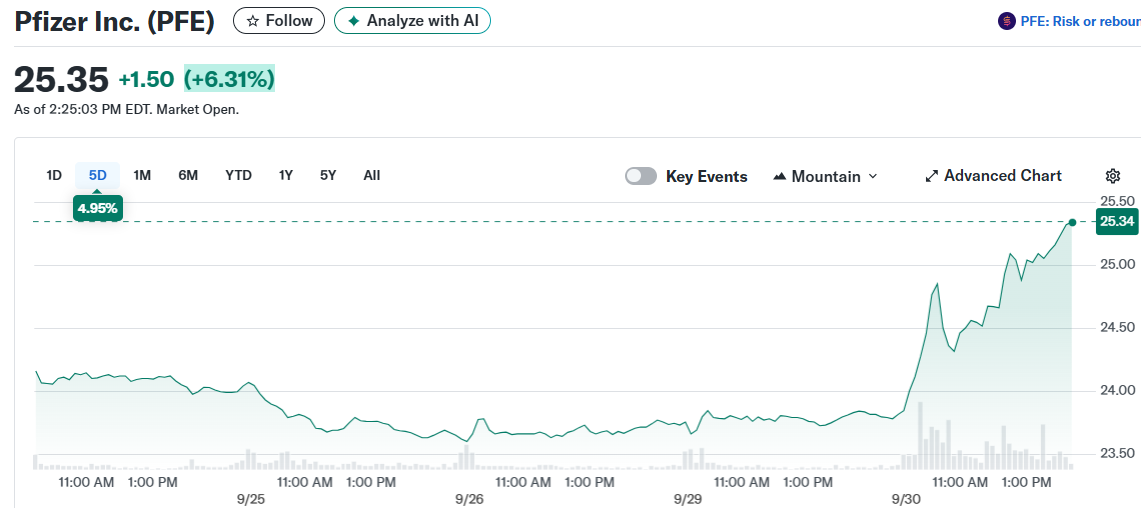Select the 5D time range

tap(97, 175)
